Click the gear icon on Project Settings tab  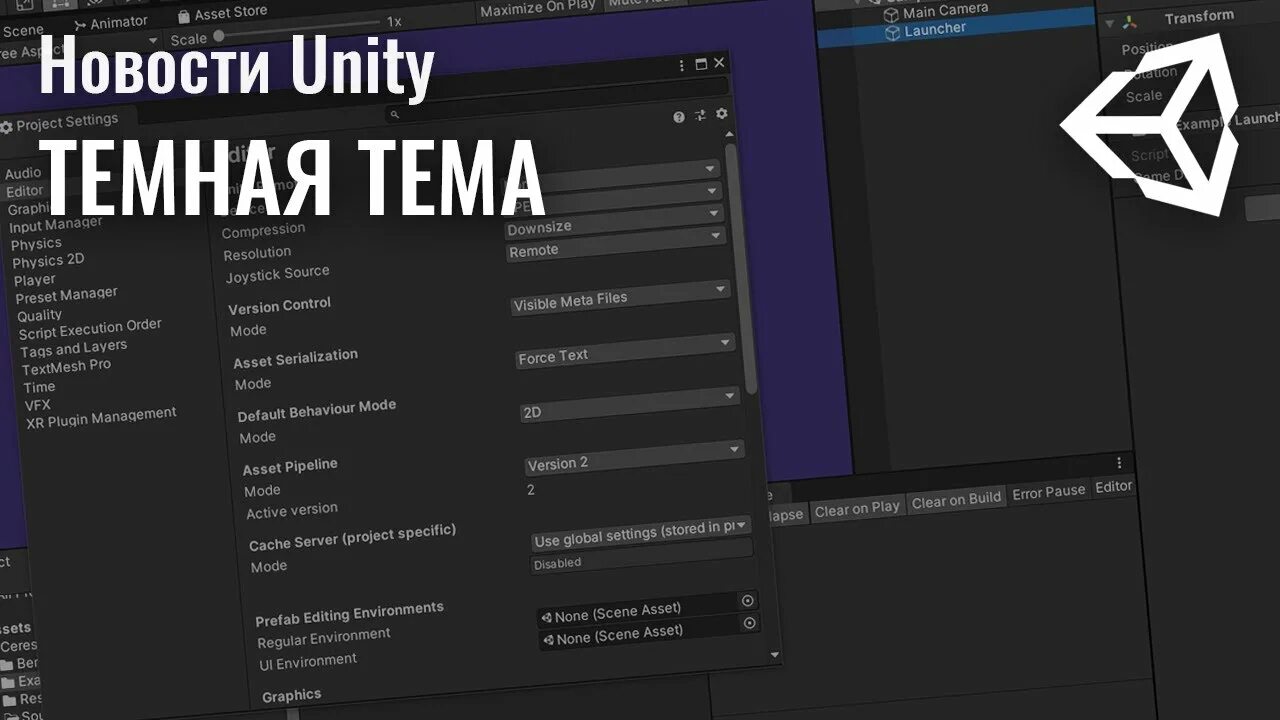6,127
